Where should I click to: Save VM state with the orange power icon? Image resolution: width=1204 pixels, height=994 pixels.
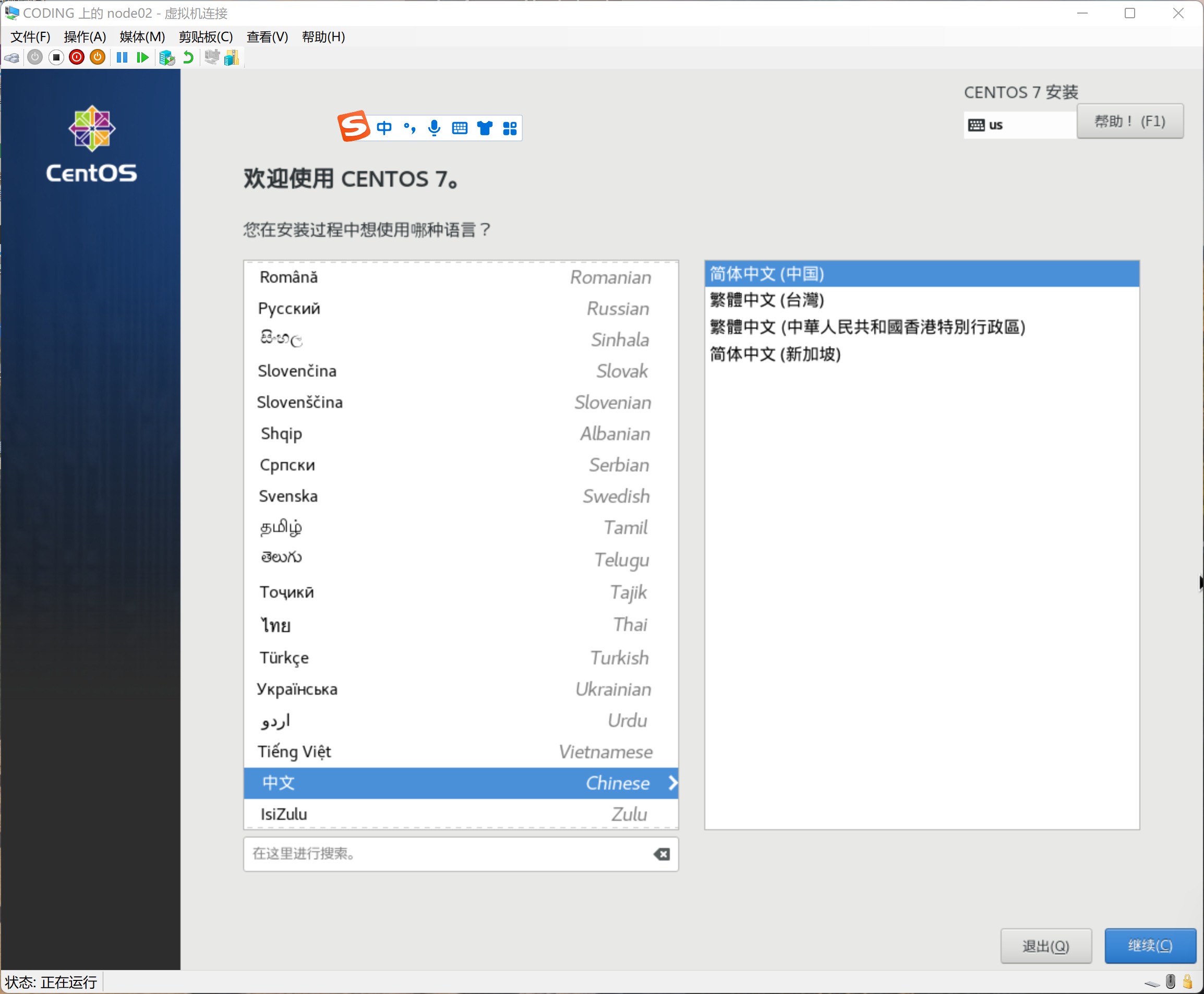click(98, 57)
